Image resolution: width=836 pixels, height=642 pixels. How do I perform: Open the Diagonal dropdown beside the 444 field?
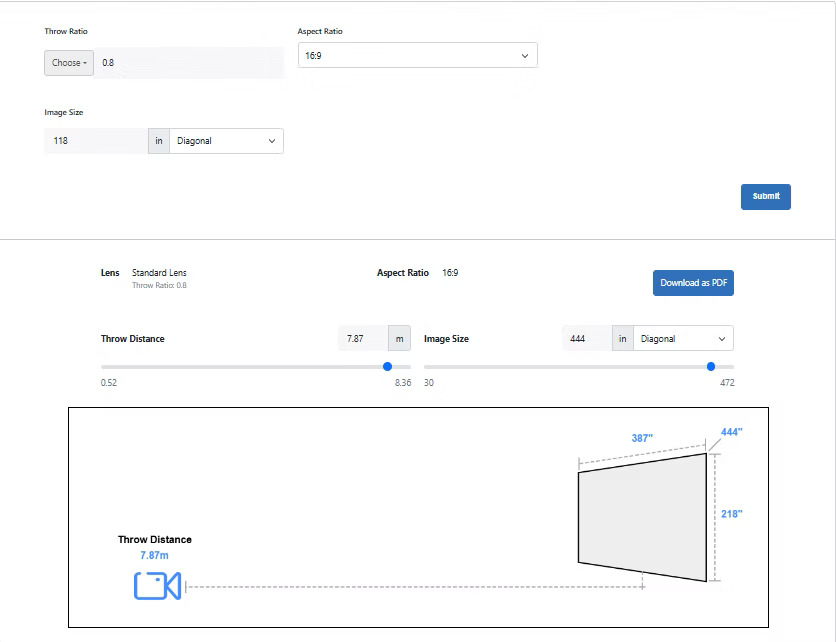[683, 339]
